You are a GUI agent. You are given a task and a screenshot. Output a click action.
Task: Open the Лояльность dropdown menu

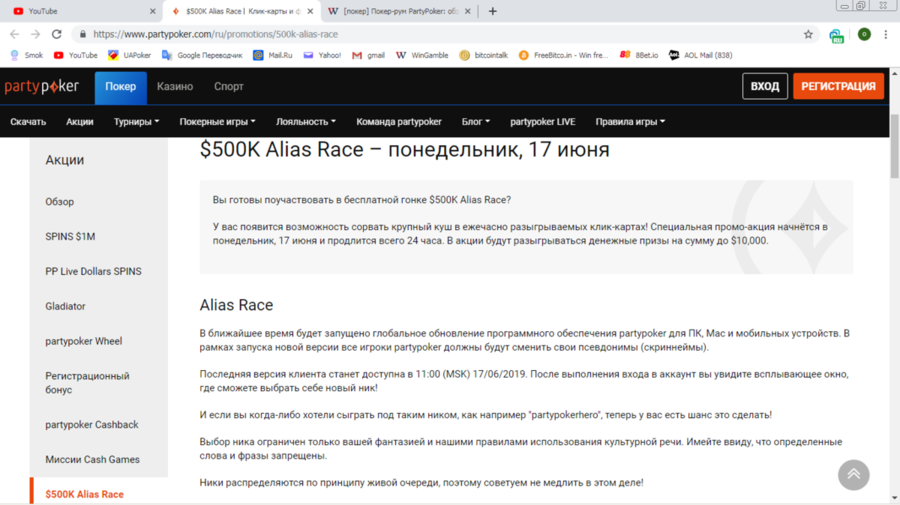[305, 122]
